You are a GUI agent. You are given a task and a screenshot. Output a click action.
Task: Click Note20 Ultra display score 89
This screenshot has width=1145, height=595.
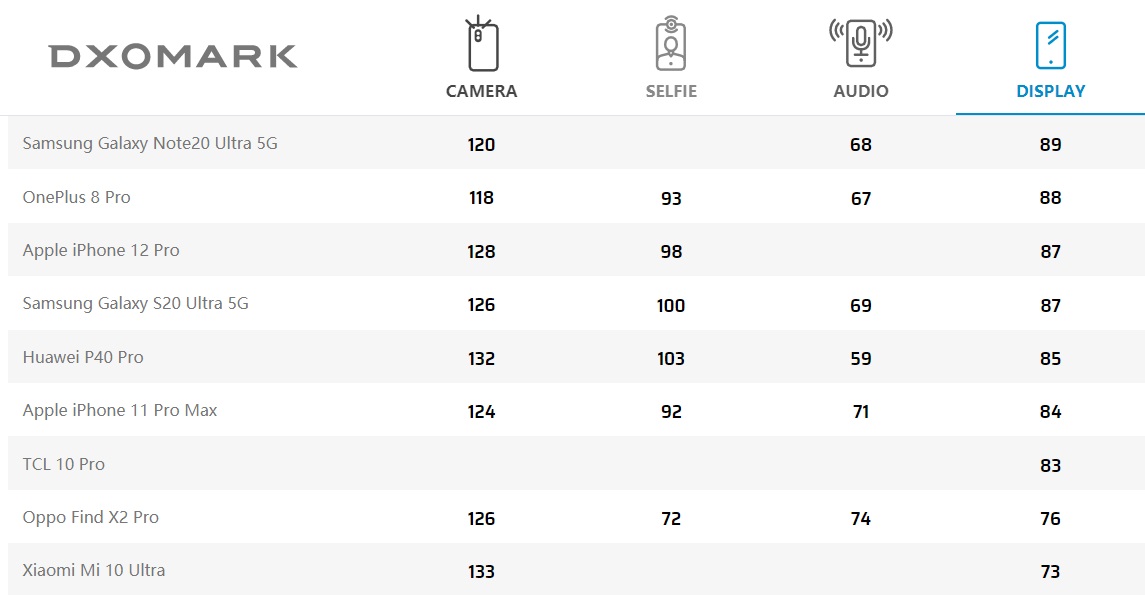click(1050, 145)
